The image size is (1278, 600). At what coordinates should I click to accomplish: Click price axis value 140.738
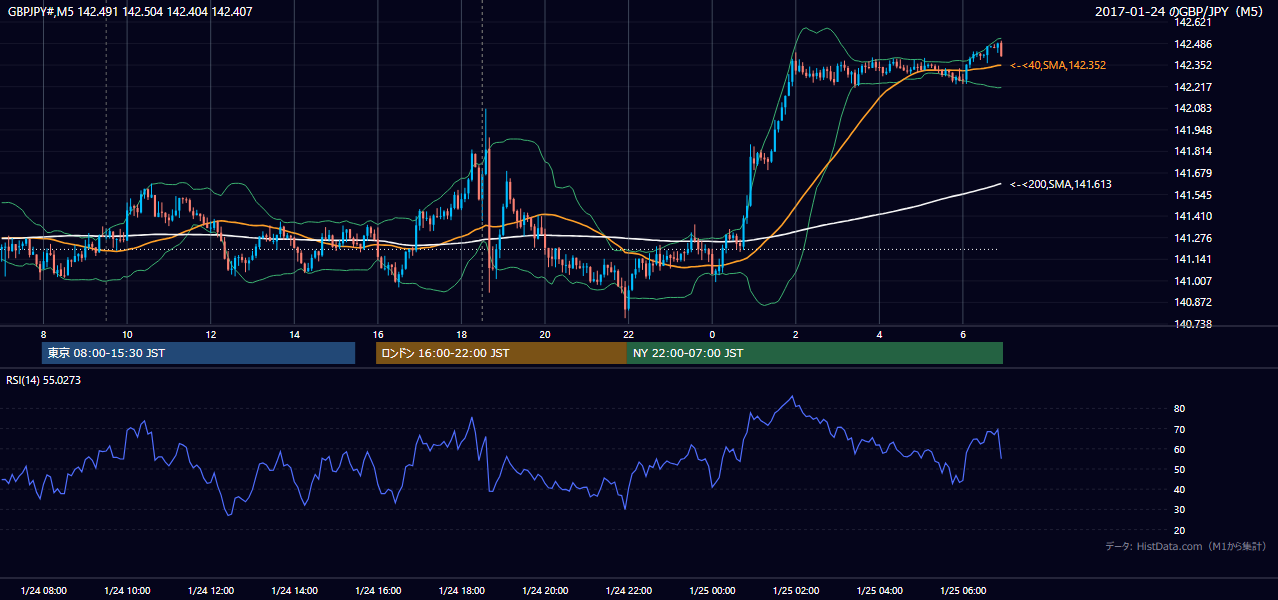click(1195, 324)
